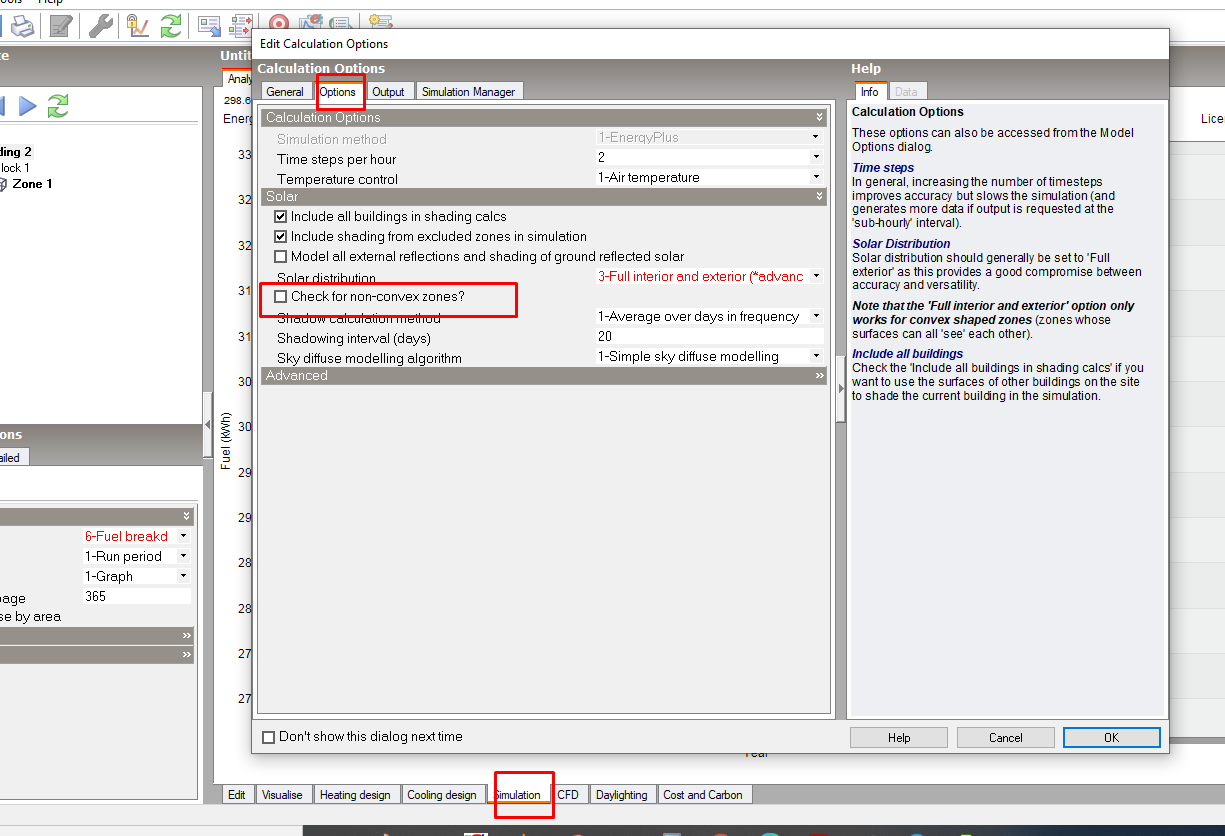Click the printer icon in the toolbar

click(x=22, y=26)
